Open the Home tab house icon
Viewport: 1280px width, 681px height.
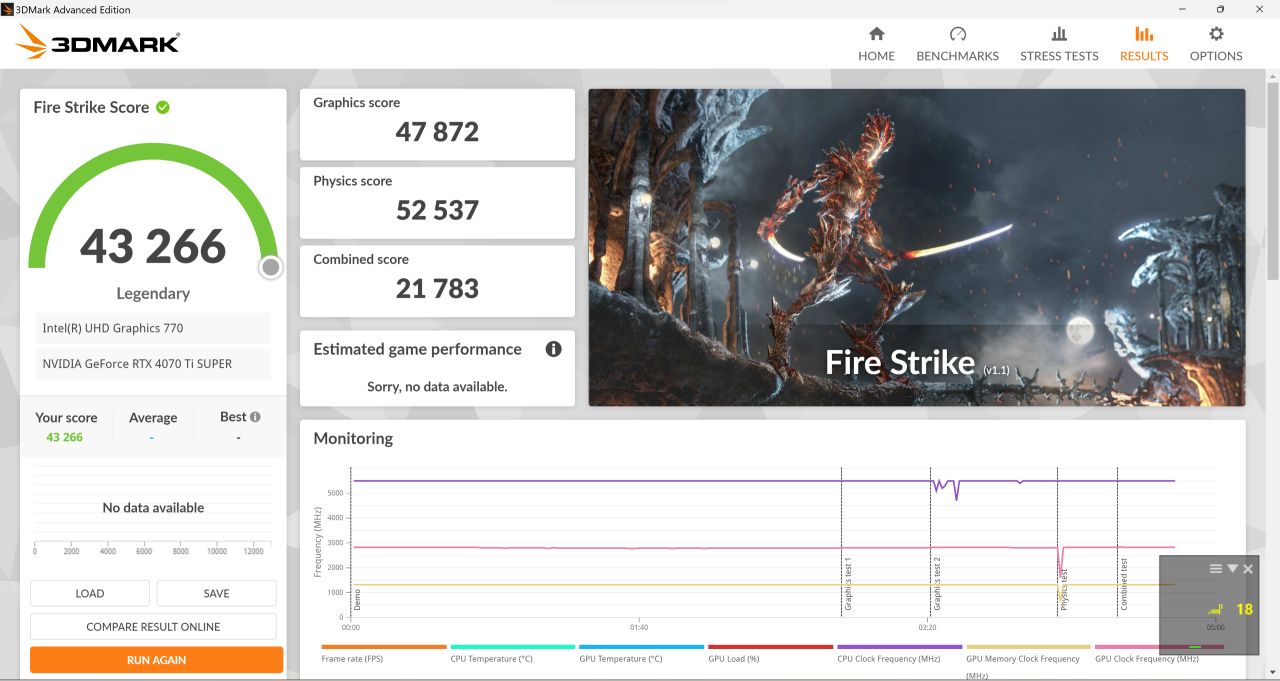pos(876,34)
